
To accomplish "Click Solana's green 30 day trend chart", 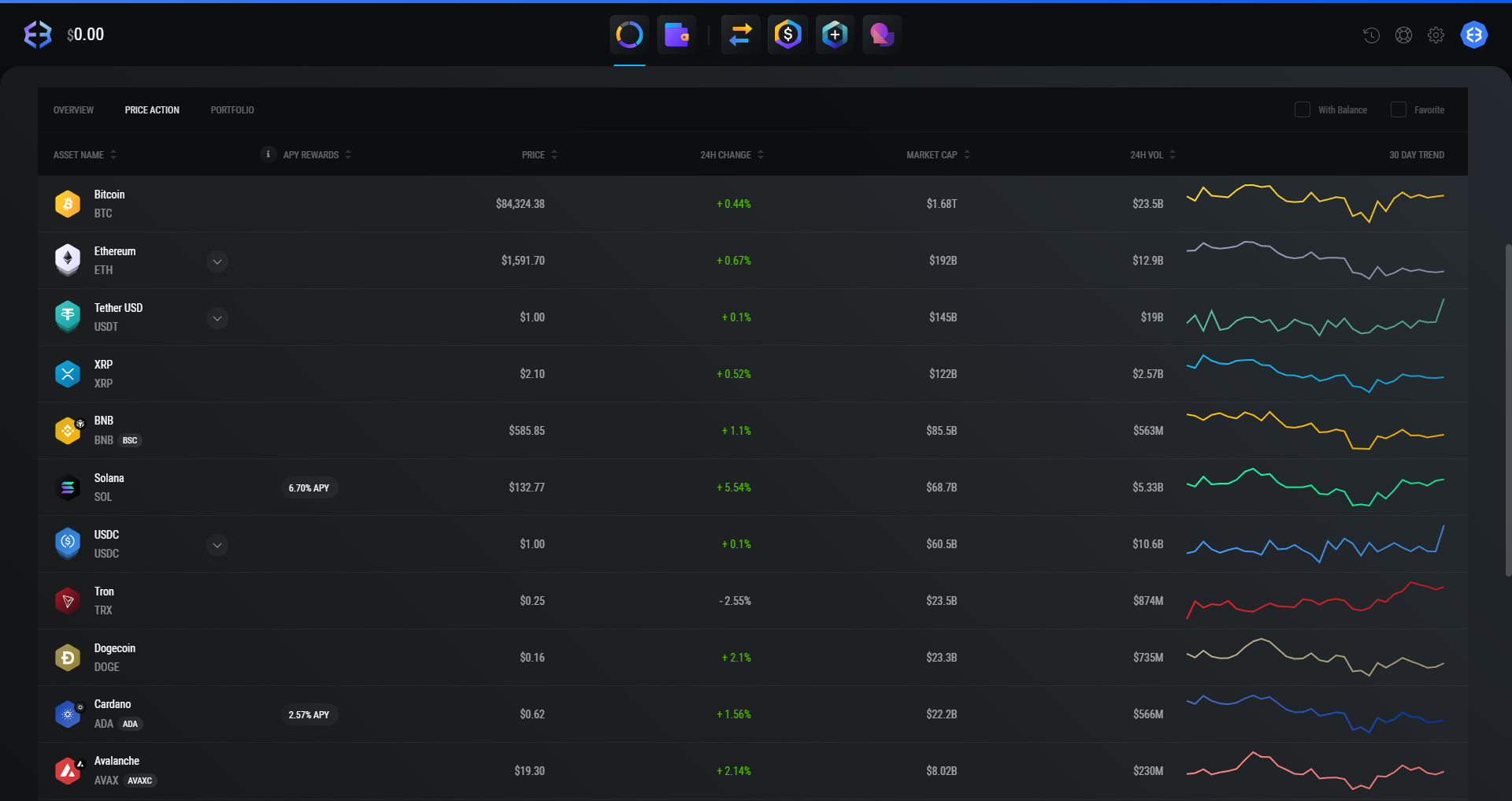I will point(1315,488).
